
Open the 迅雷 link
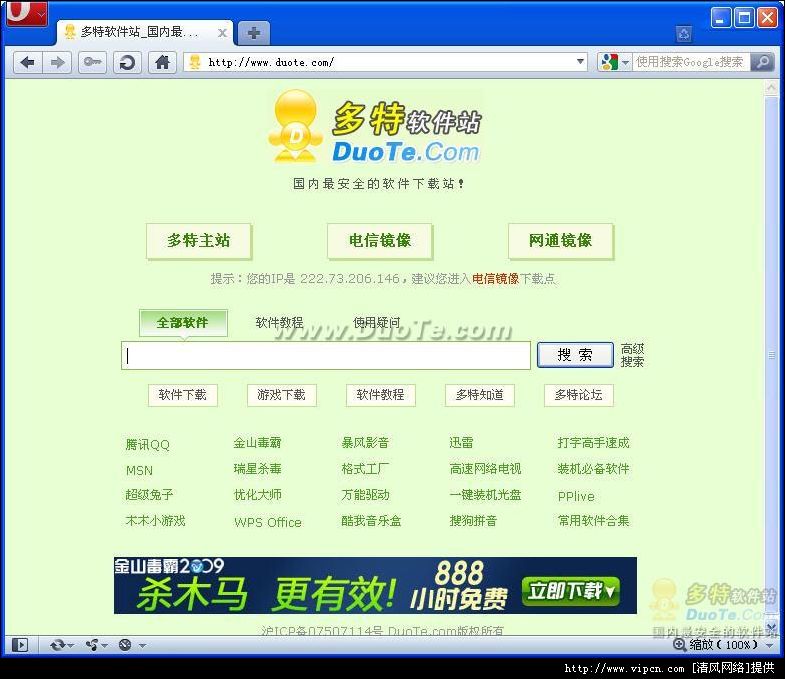coord(461,443)
